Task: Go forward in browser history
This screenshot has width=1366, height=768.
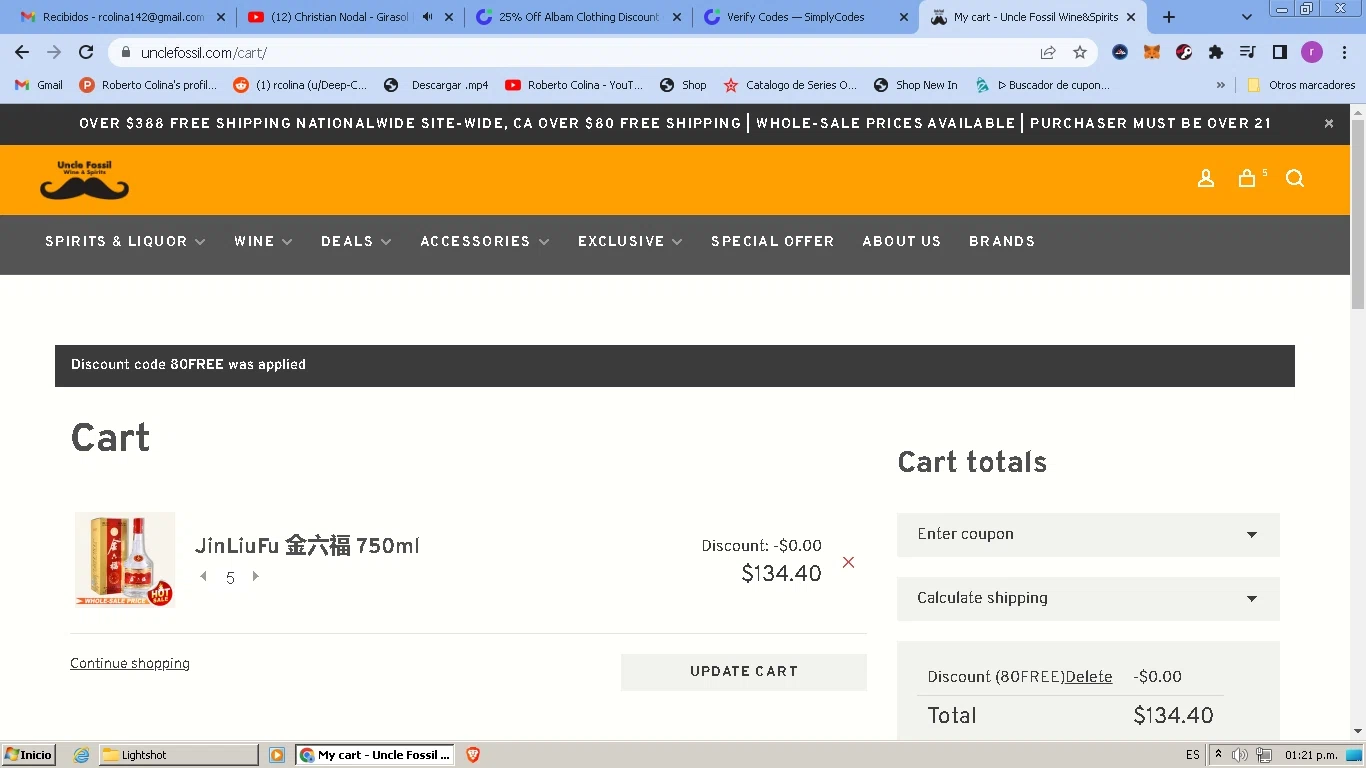Action: pos(54,52)
